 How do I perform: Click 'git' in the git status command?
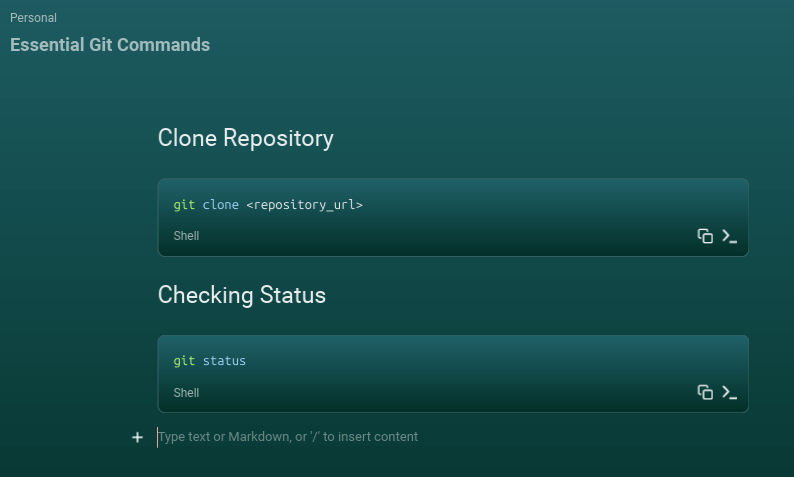pos(184,361)
